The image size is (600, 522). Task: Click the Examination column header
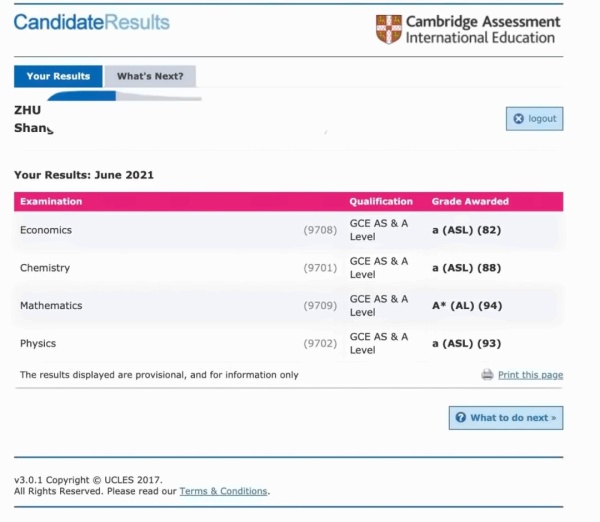pyautogui.click(x=51, y=201)
